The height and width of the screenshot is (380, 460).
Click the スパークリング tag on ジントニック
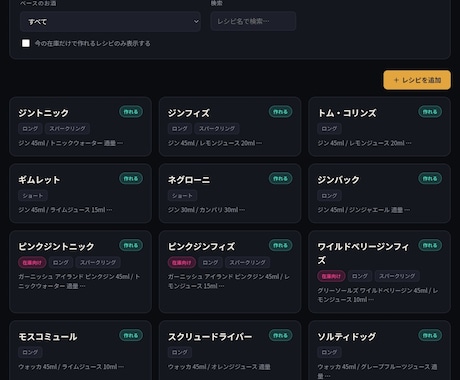[x=67, y=129]
